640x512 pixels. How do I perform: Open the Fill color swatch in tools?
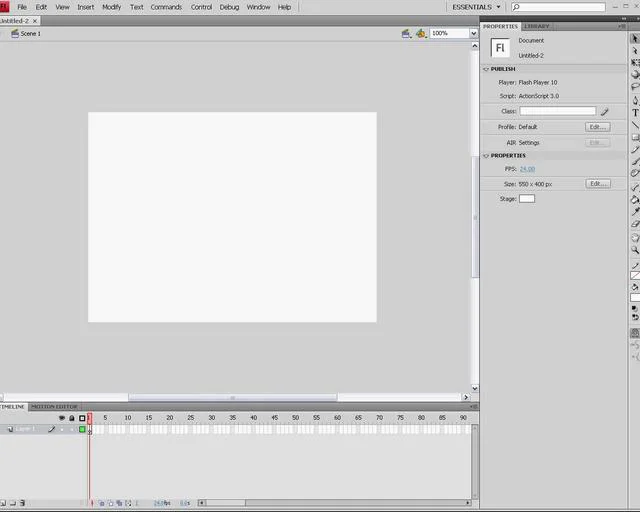coord(635,298)
